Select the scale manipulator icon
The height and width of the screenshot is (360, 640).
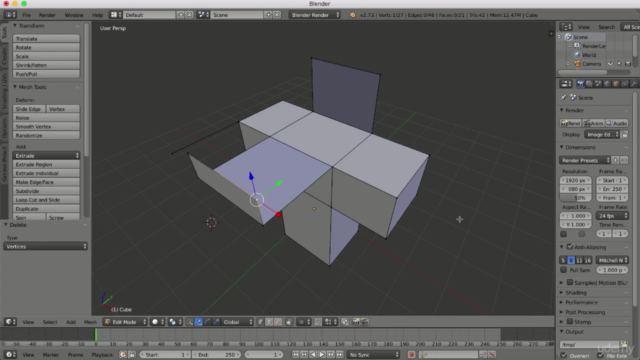click(216, 322)
